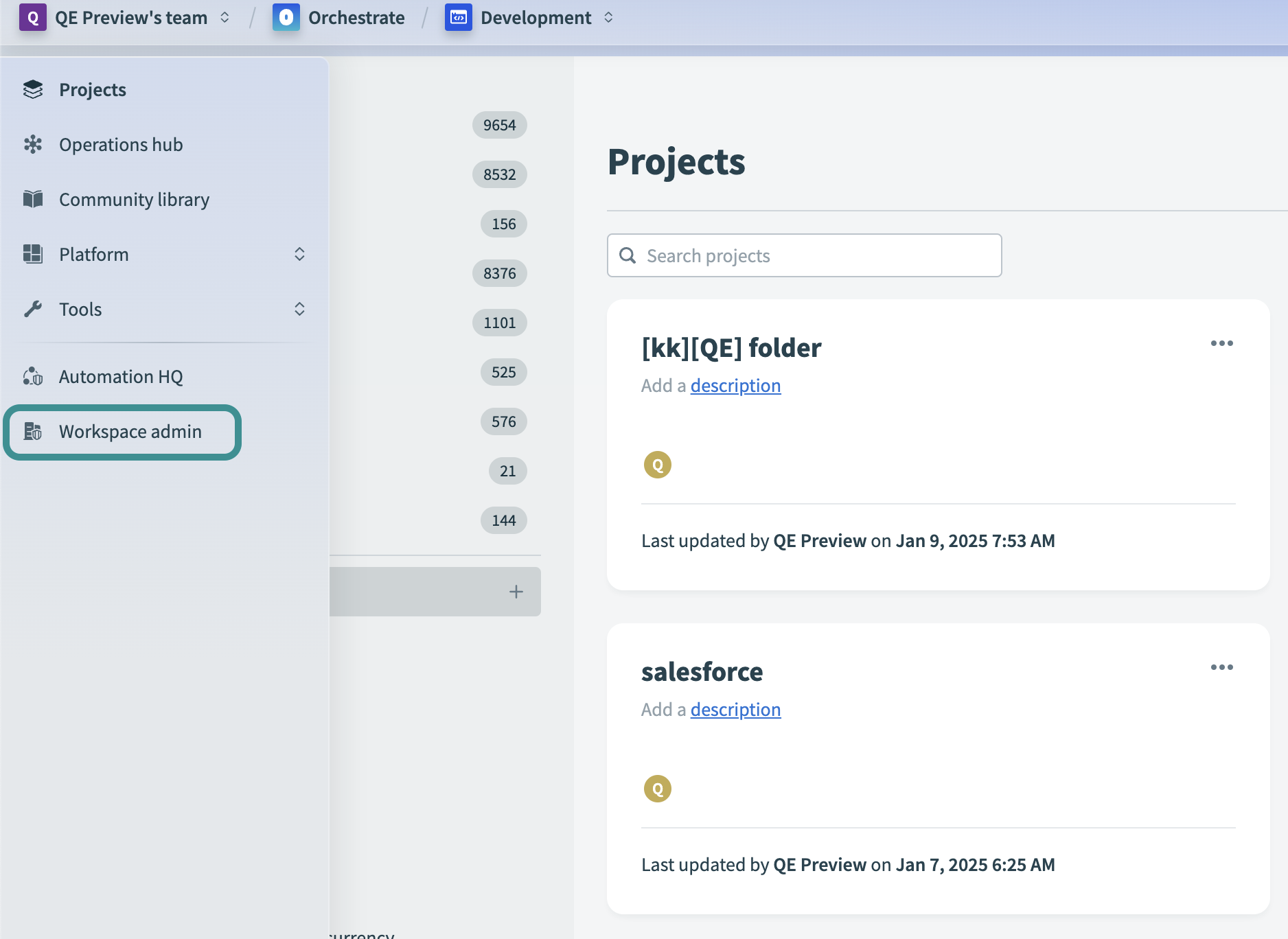This screenshot has width=1288, height=939.
Task: Open the salesforce card options menu
Action: 1222,666
